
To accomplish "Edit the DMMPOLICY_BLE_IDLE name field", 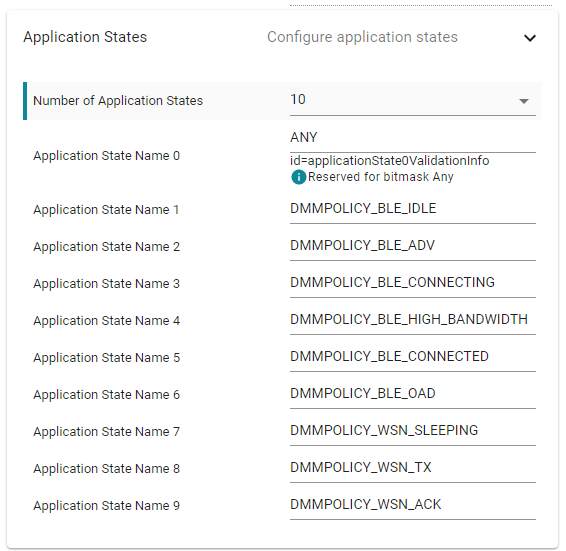I will (x=413, y=209).
